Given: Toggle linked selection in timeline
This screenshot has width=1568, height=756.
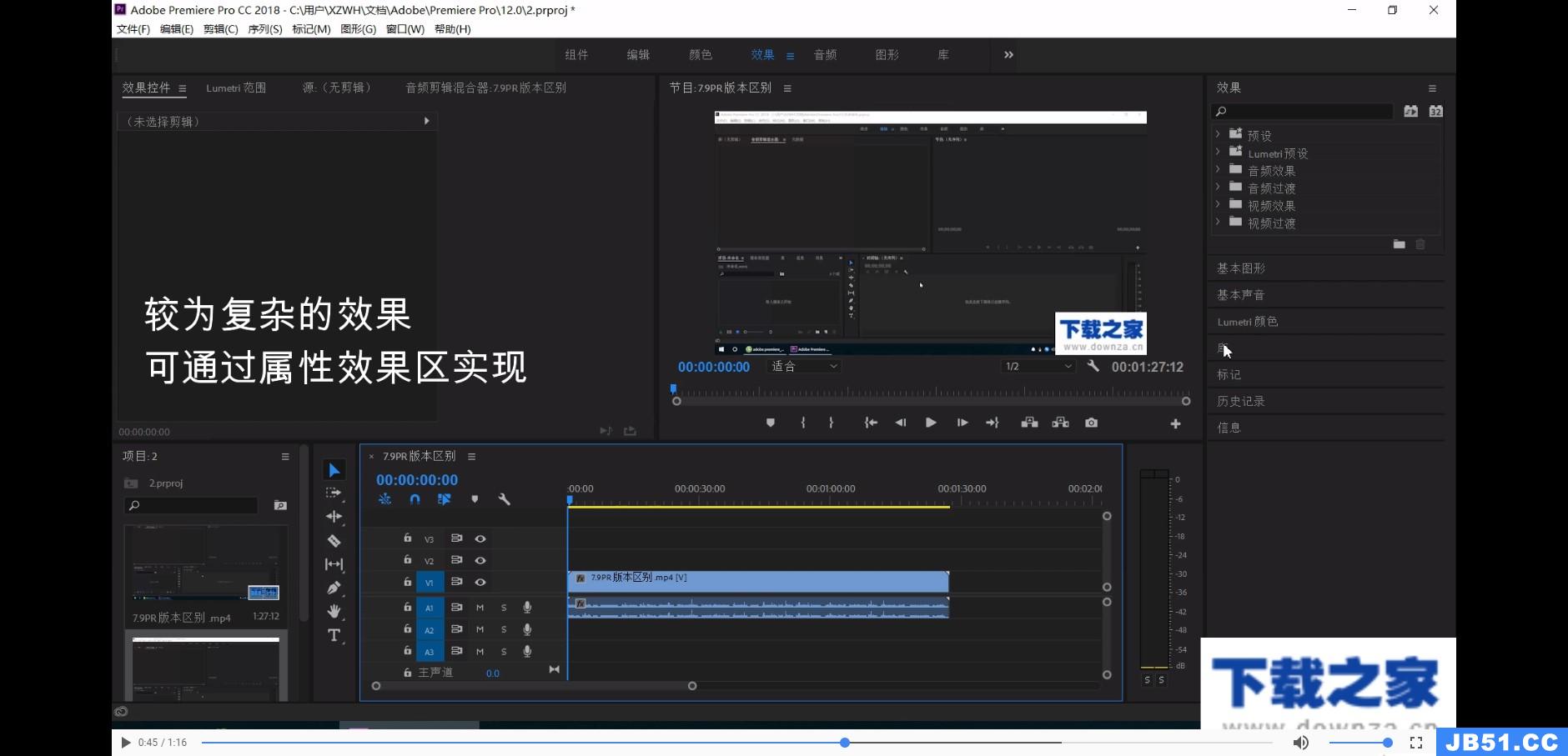Looking at the screenshot, I should 445,499.
